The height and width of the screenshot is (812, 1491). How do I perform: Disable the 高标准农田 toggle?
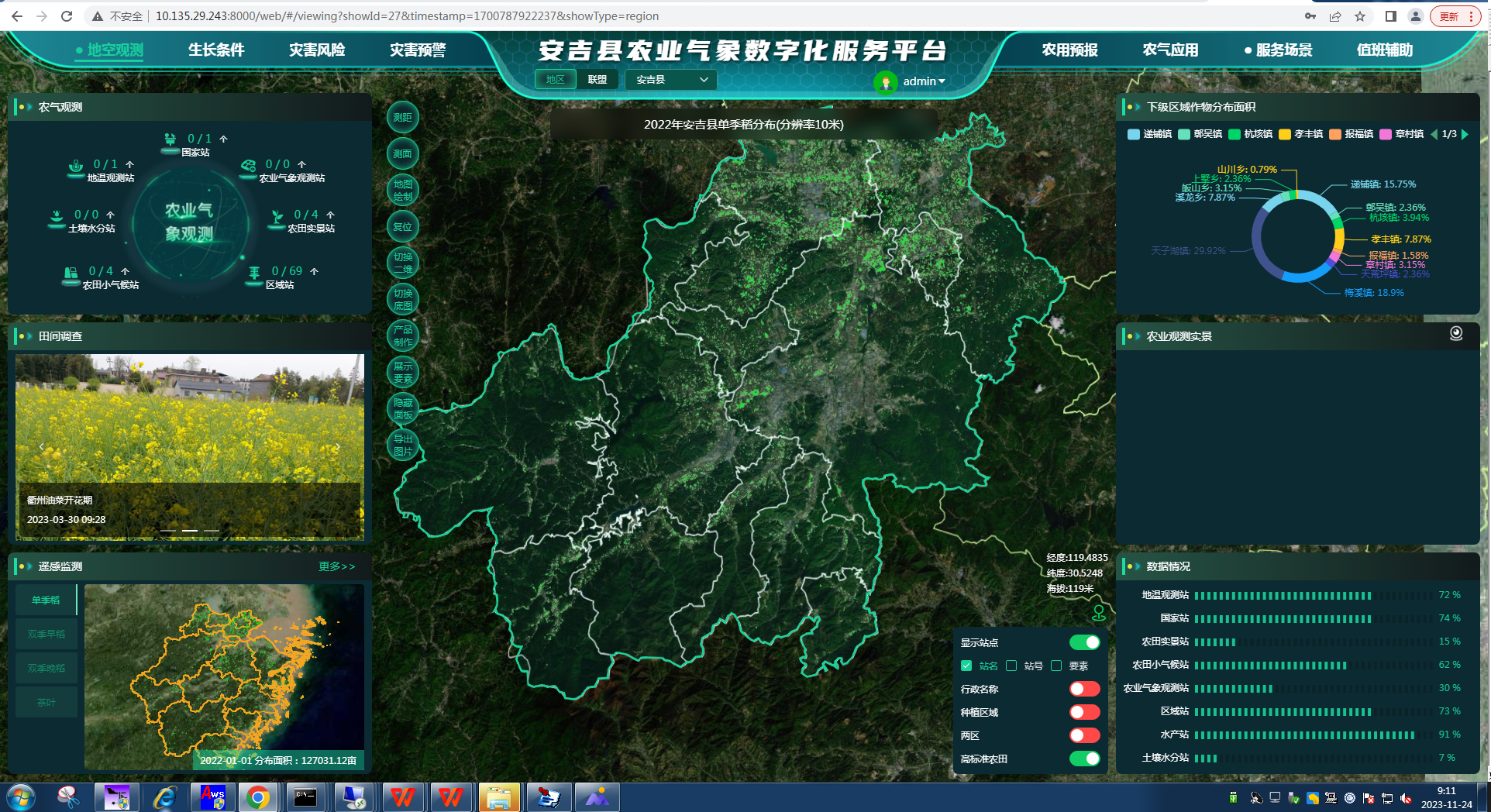(1084, 759)
